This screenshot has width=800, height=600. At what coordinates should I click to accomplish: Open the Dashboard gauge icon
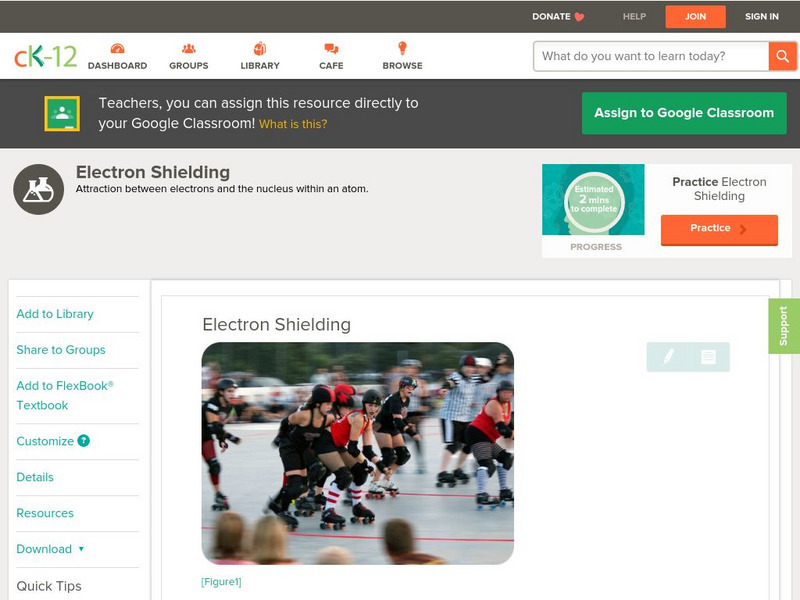pos(117,49)
